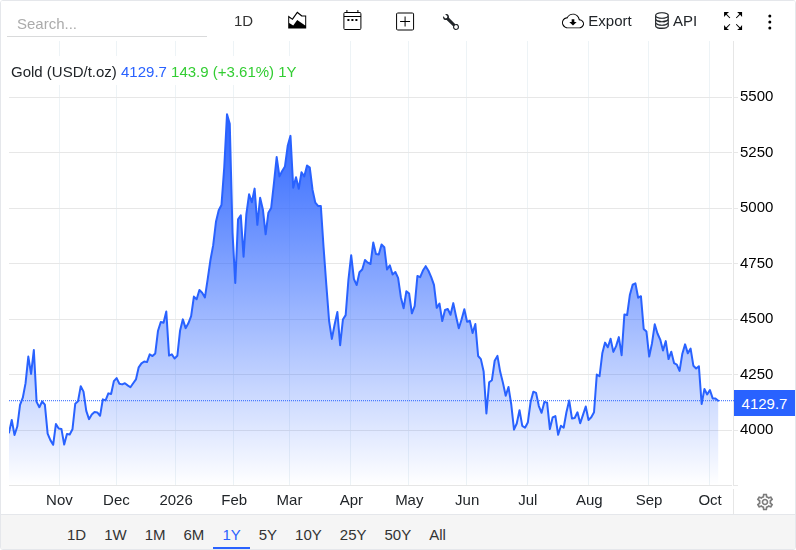
Task: Click the green 1Y label in header
Action: click(x=287, y=72)
